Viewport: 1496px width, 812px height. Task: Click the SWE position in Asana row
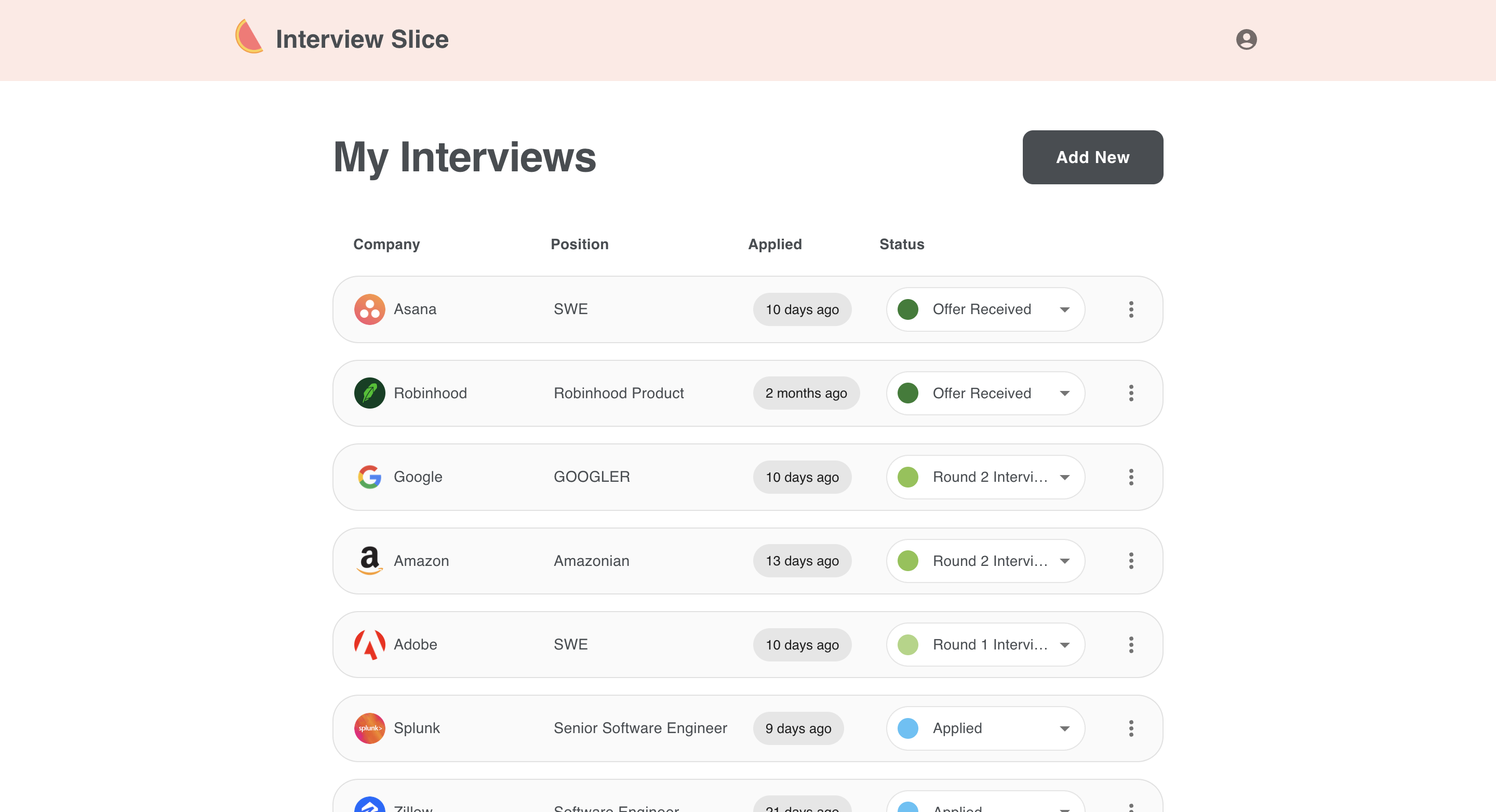pyautogui.click(x=570, y=309)
